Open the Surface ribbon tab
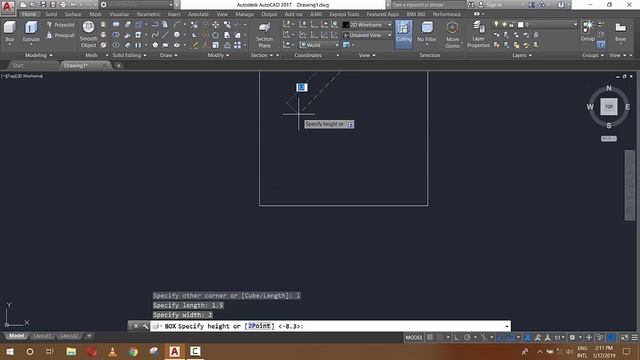 (x=73, y=14)
